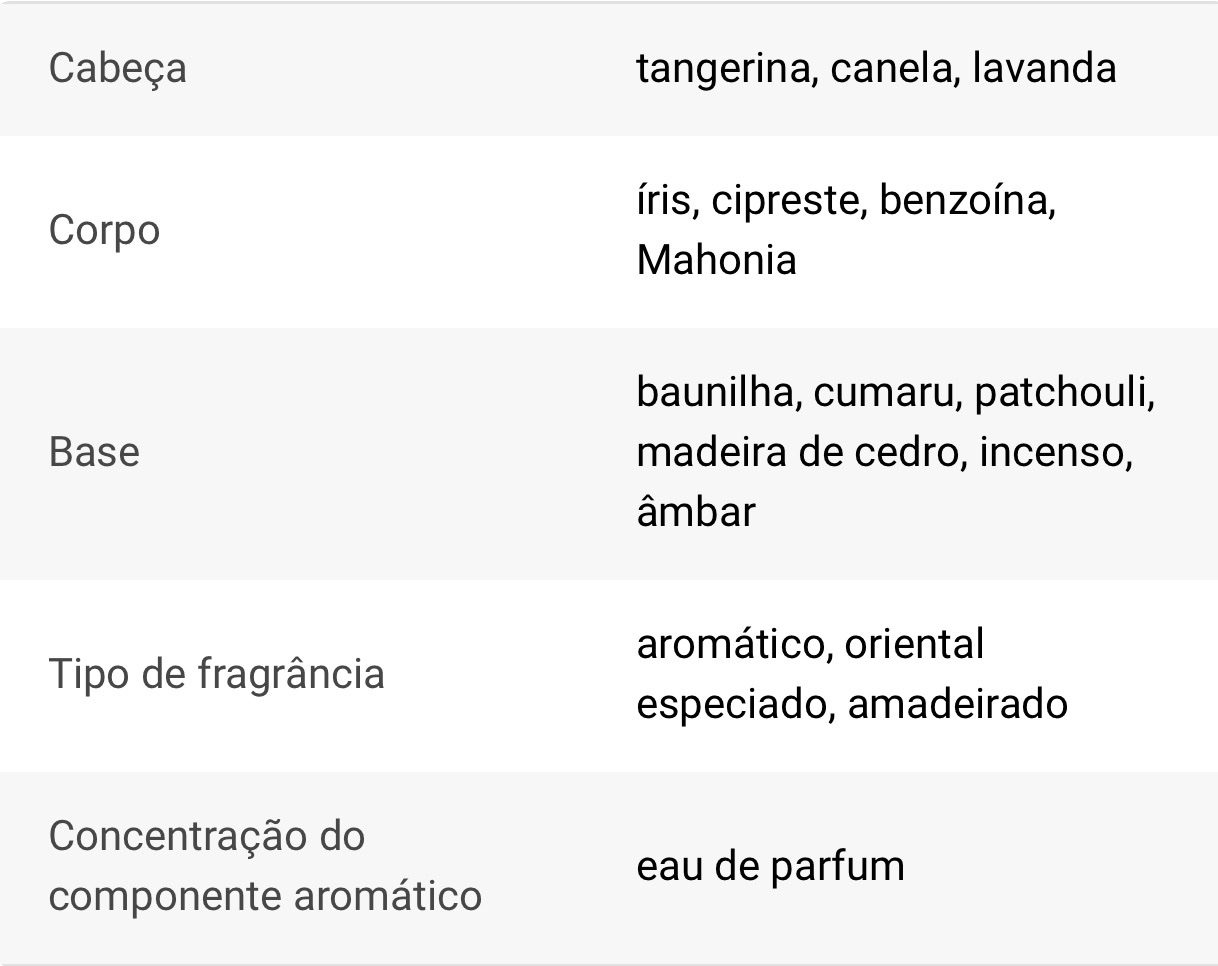
Task: Click the Cabeça row label
Action: [117, 69]
